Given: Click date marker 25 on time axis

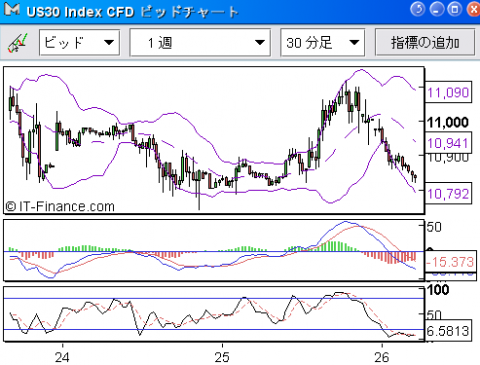Looking at the screenshot, I should click(x=222, y=357).
